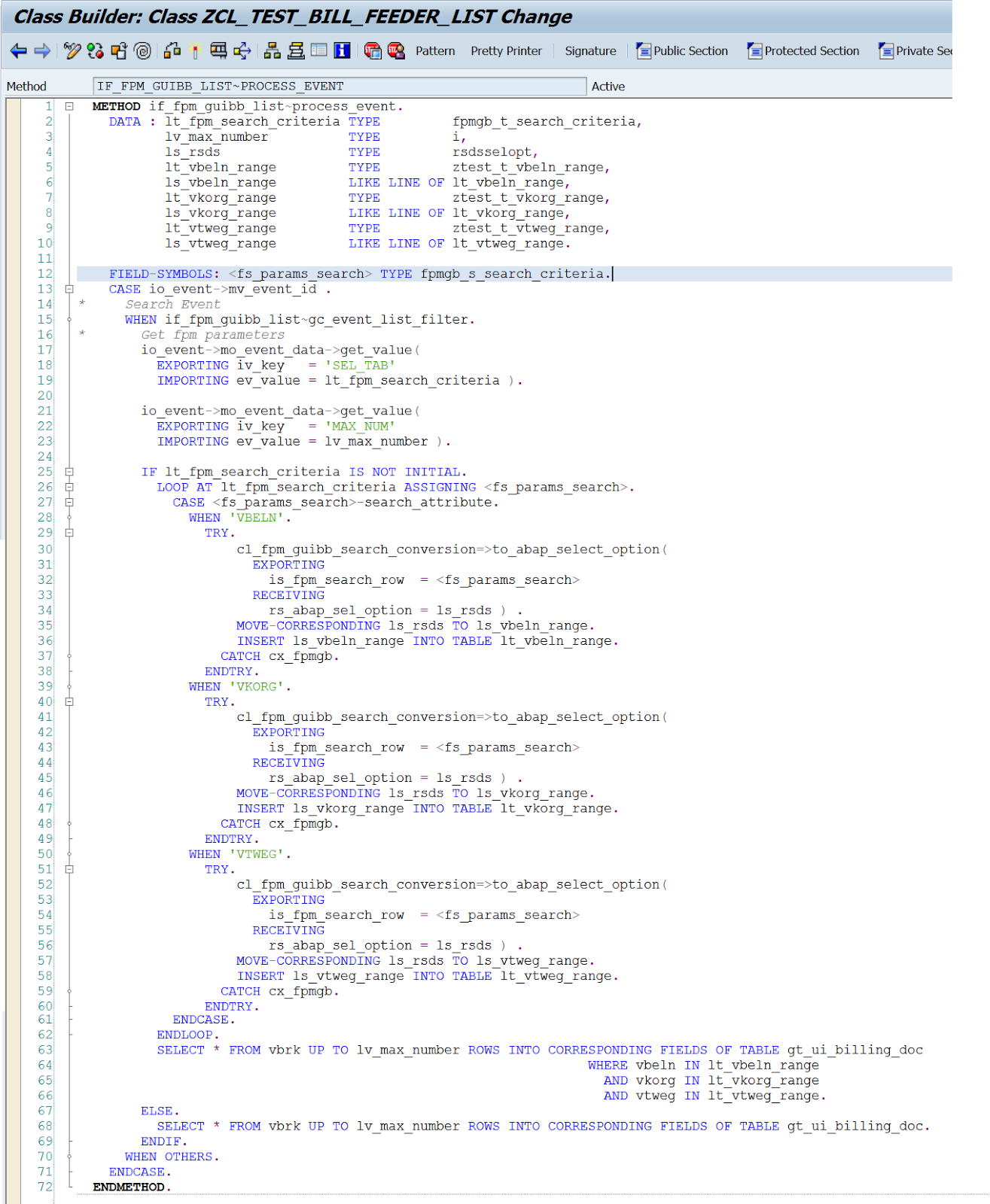Screen dimensions: 990x1204
Task: Click the 'SEL_TAB' string literal
Action: (x=360, y=366)
